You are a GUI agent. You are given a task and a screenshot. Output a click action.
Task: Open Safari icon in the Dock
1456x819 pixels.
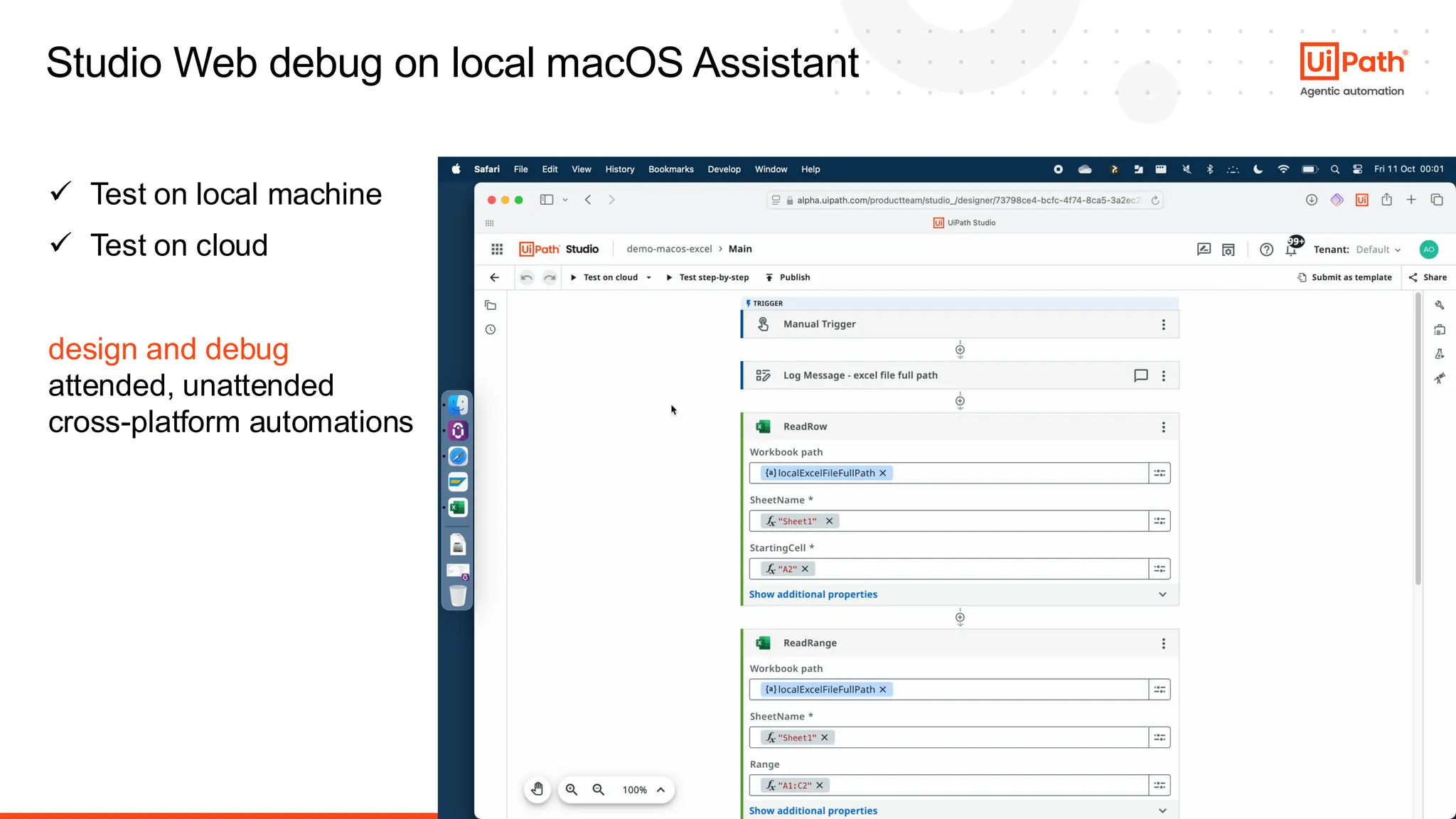[458, 456]
